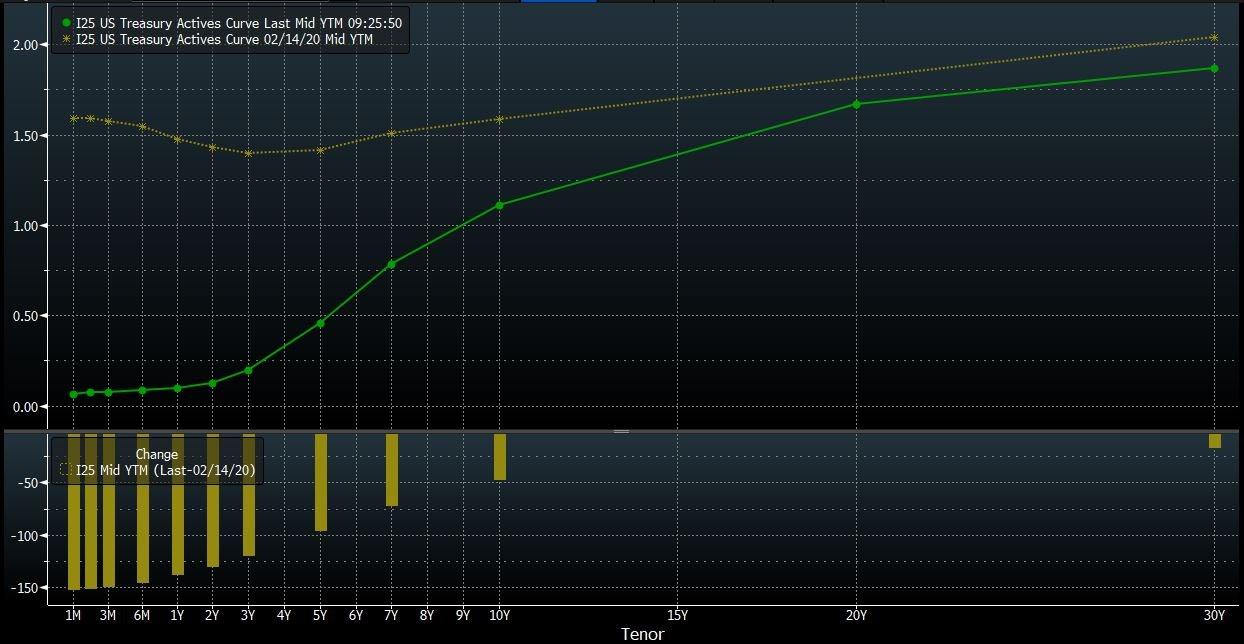The width and height of the screenshot is (1244, 644).
Task: Click the '6M' tenor axis label
Action: coord(142,615)
